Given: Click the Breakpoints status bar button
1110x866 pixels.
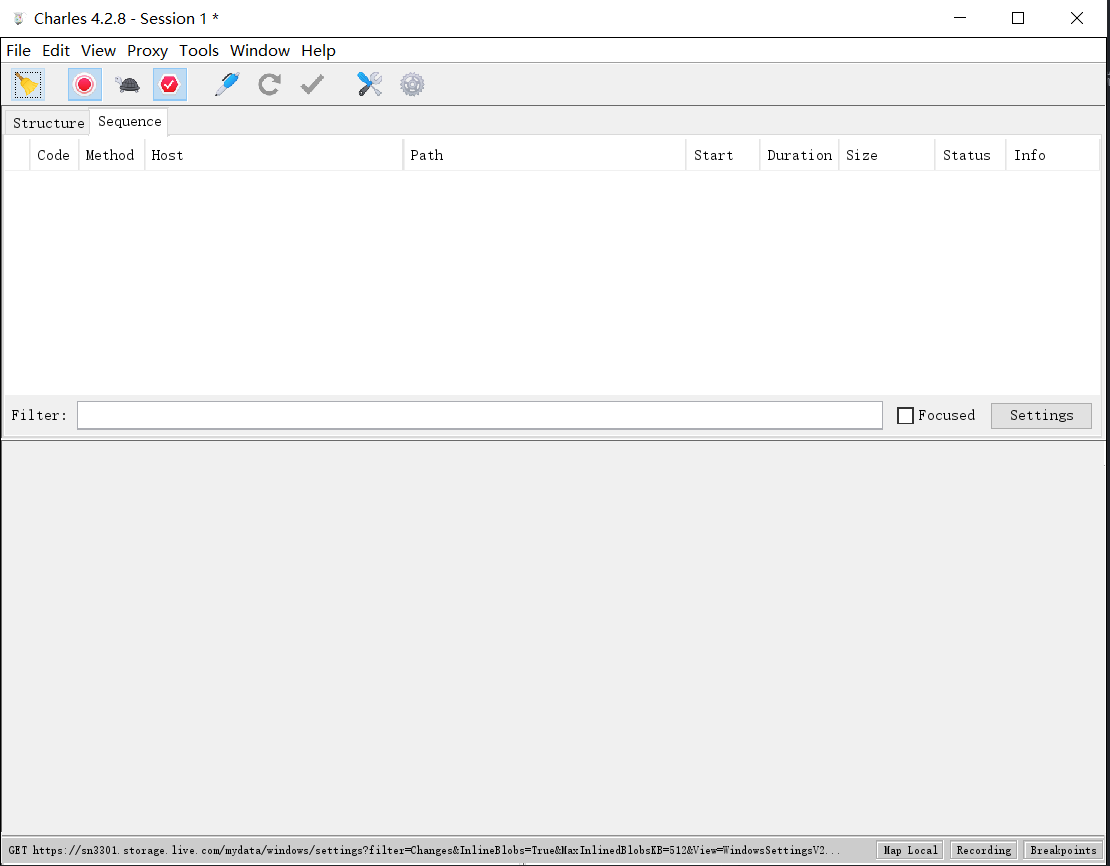Looking at the screenshot, I should [1063, 850].
